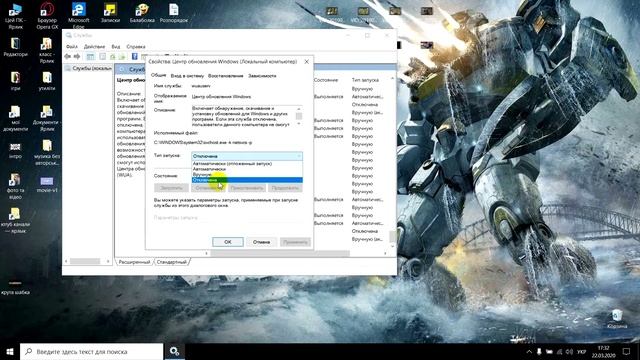Screen dimensions: 640x360
Task: Click the services list vertical scrollbar thumb
Action: 392,236
